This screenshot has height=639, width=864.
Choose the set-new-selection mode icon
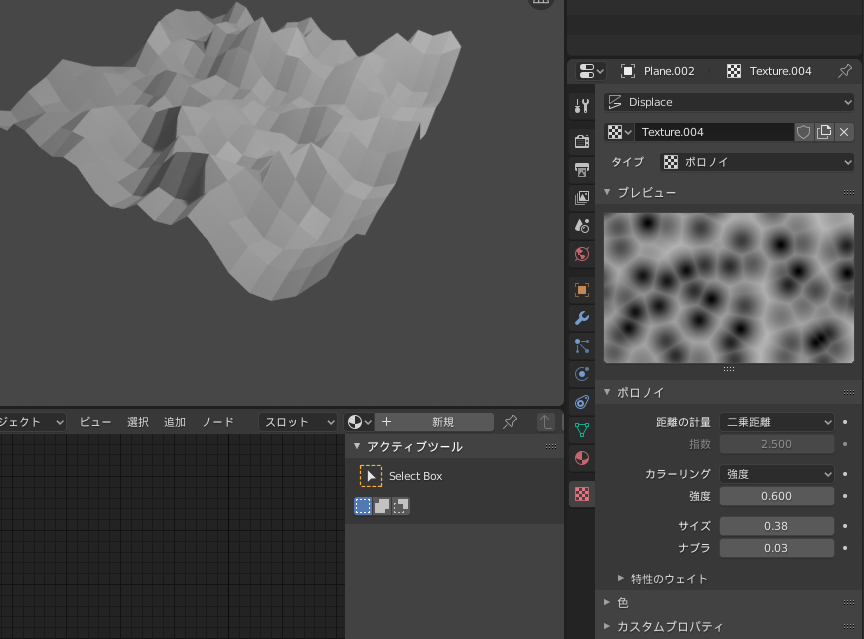click(363, 506)
